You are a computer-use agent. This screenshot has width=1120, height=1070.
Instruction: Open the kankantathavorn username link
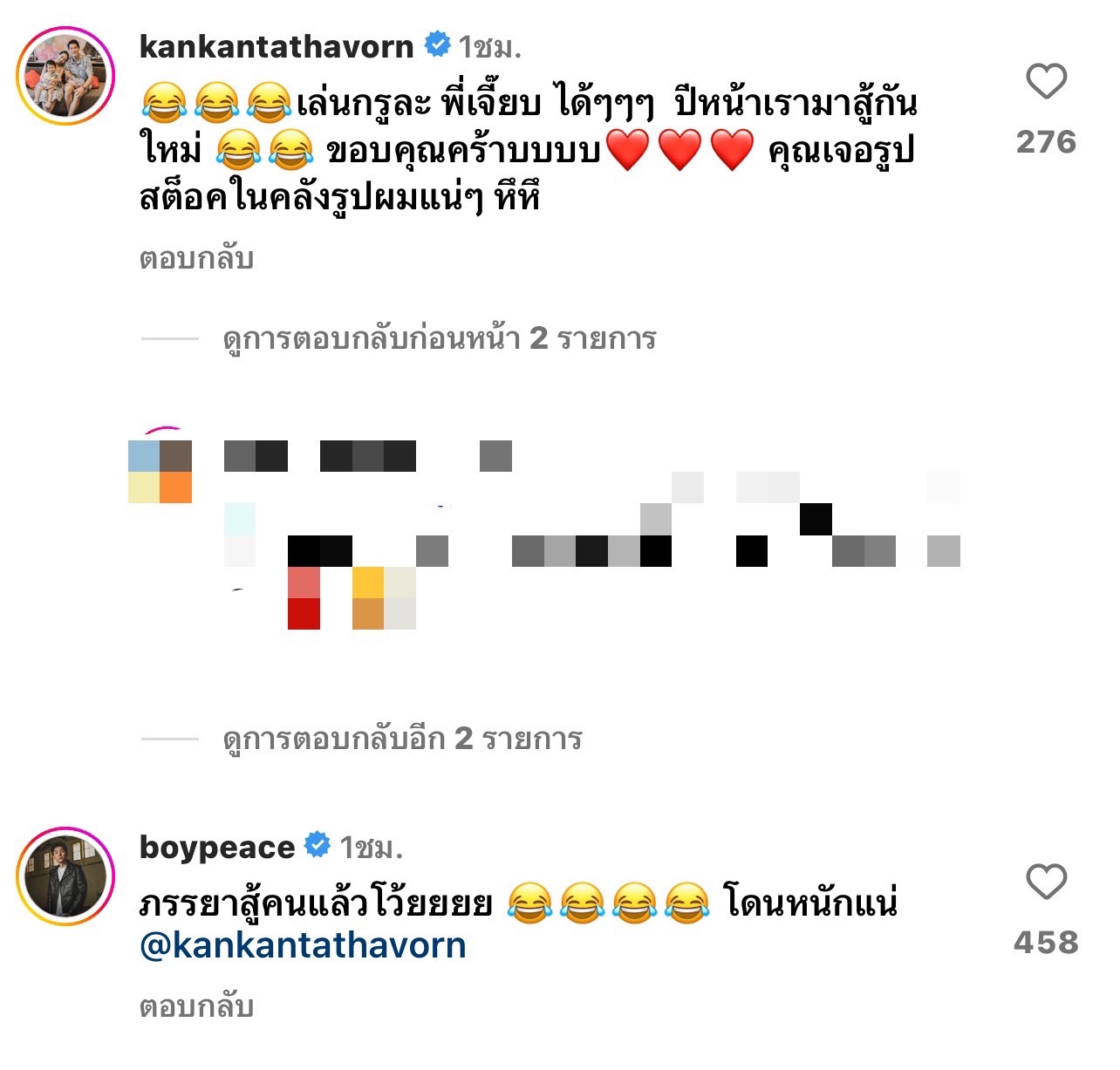(x=277, y=46)
